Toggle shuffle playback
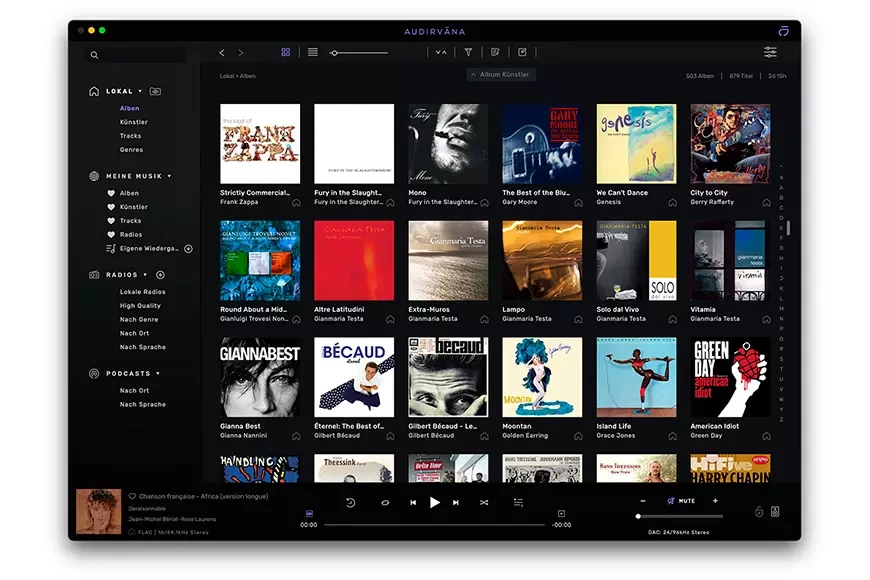 (x=484, y=502)
